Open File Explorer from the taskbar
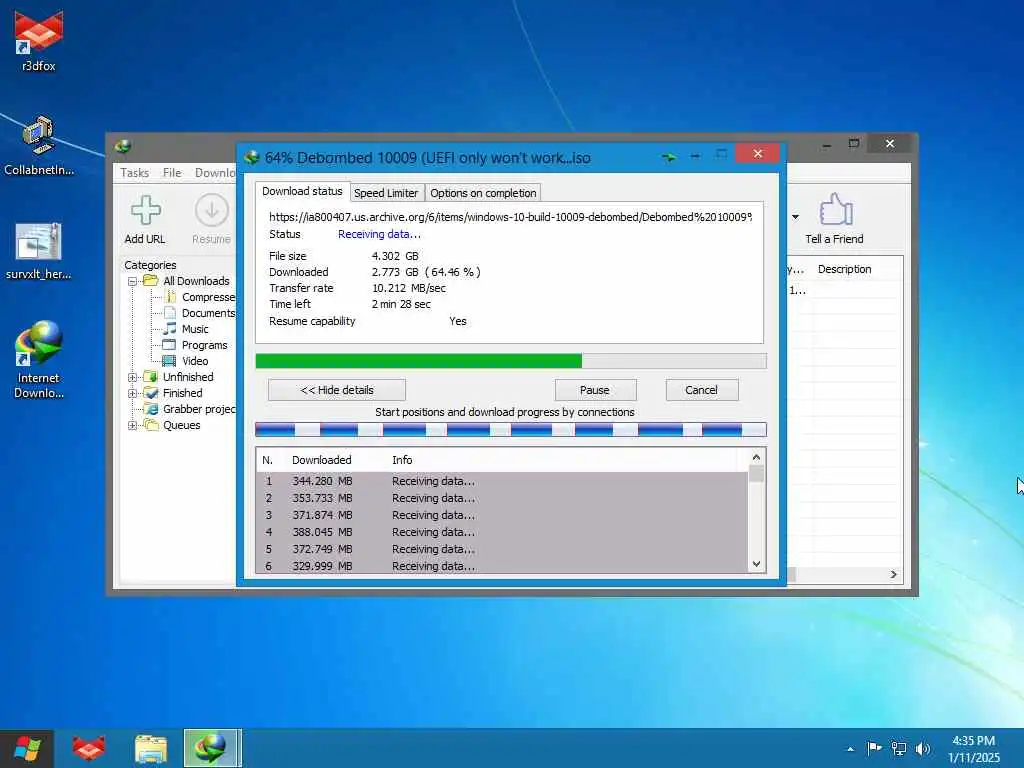The image size is (1024, 768). click(151, 748)
